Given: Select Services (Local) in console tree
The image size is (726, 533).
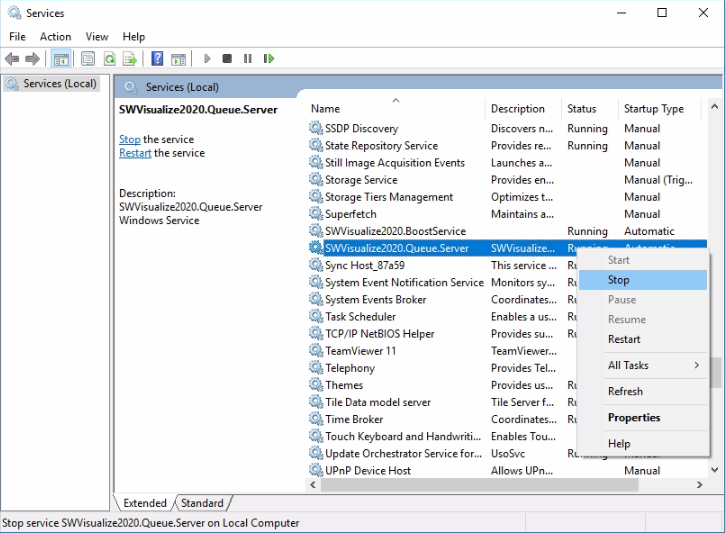Looking at the screenshot, I should [51, 84].
